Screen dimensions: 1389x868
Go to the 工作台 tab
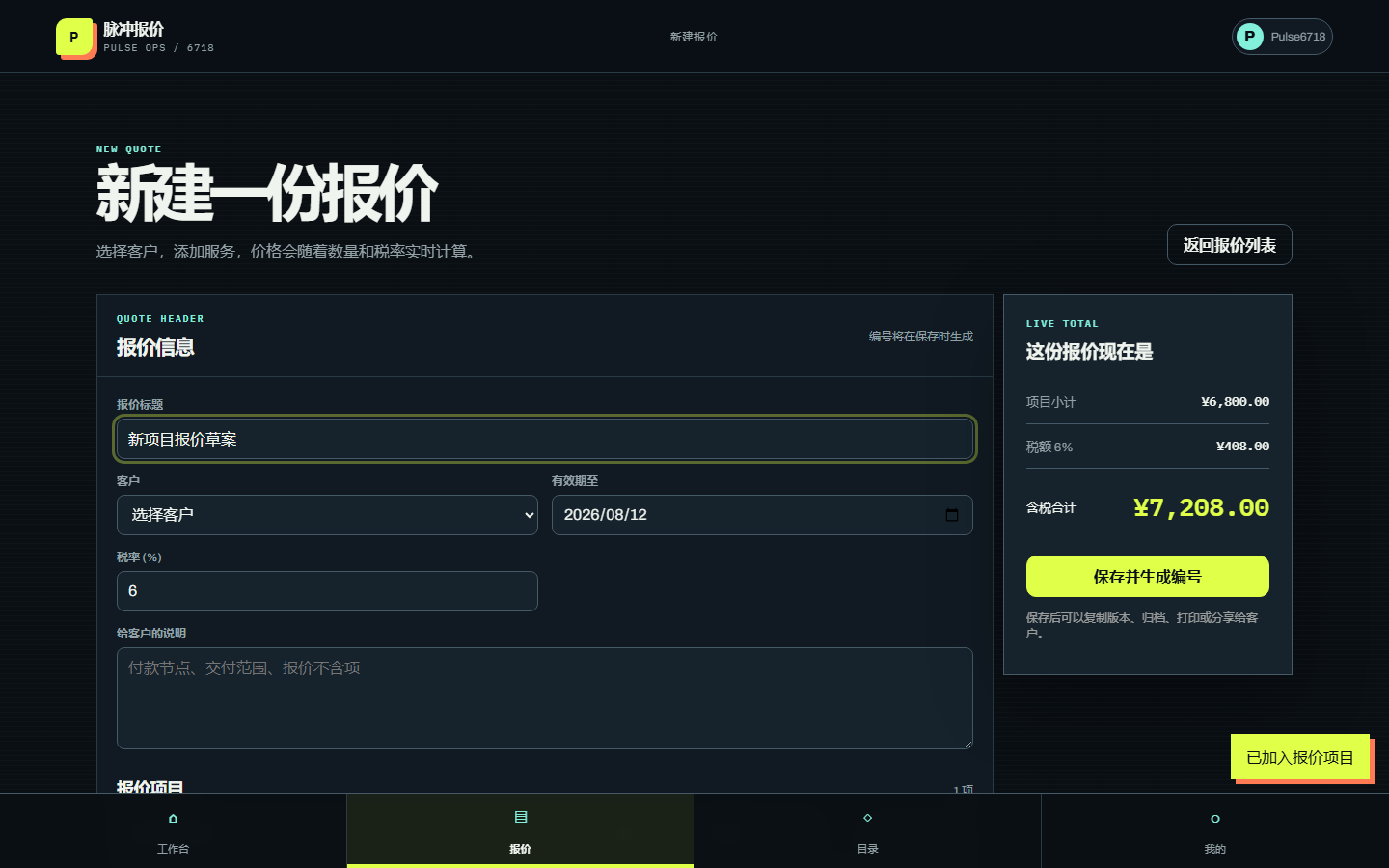pyautogui.click(x=174, y=831)
